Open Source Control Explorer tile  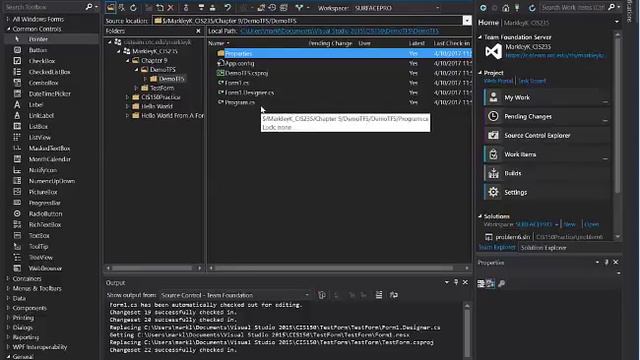547,136
